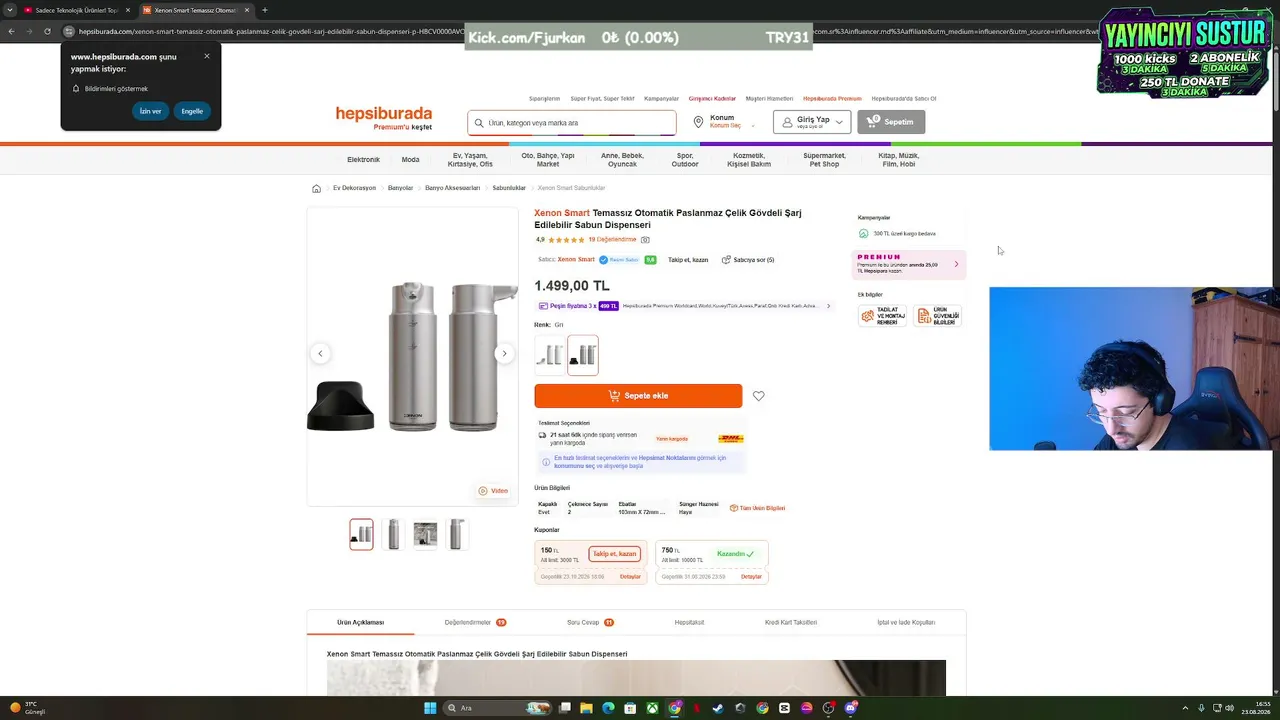Show hidden system tray icons
Screen dimensions: 1280x720
pyautogui.click(x=1185, y=708)
